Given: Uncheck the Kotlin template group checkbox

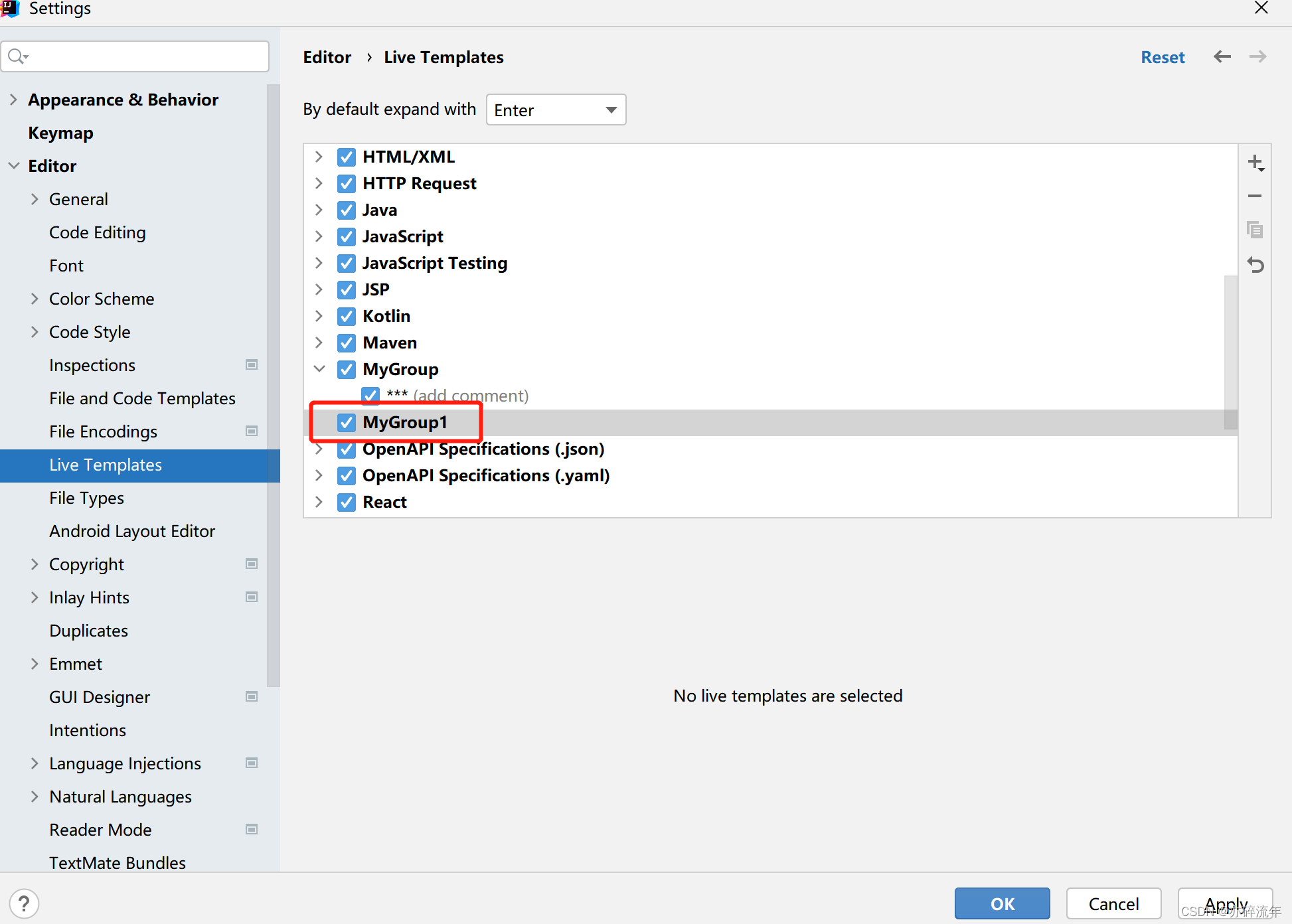Looking at the screenshot, I should point(347,316).
